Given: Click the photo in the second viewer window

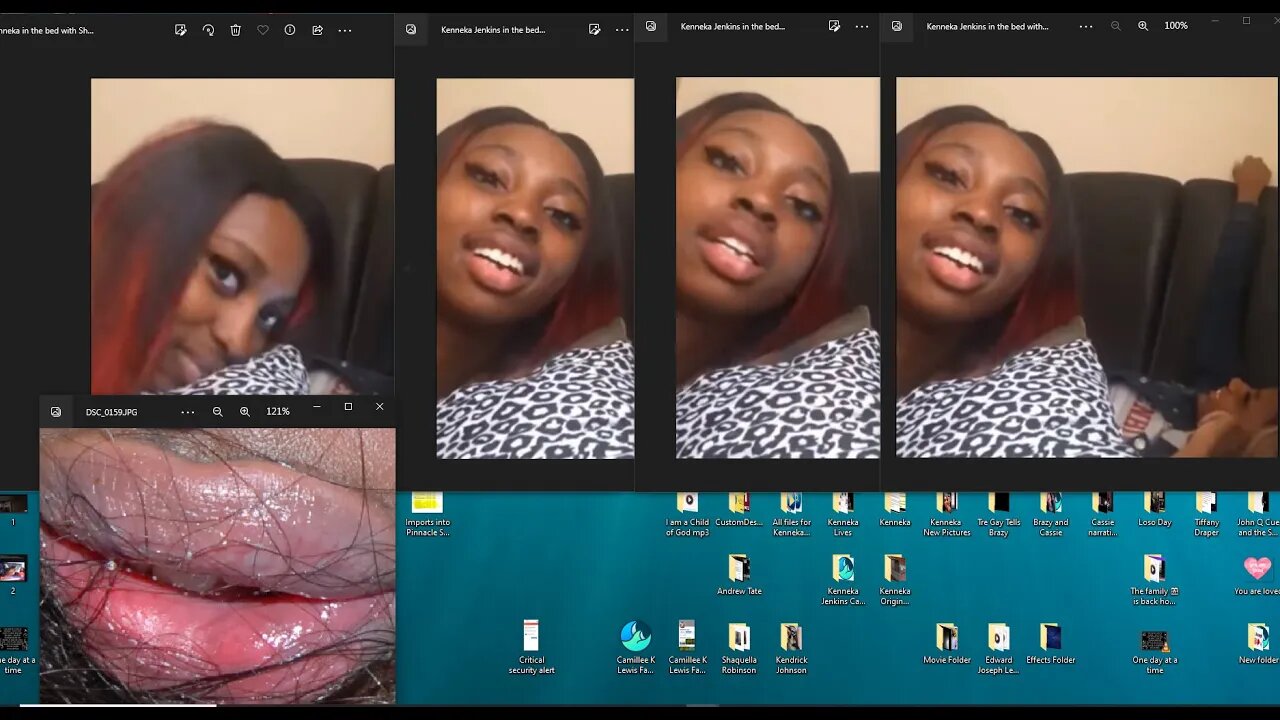Looking at the screenshot, I should (x=535, y=268).
